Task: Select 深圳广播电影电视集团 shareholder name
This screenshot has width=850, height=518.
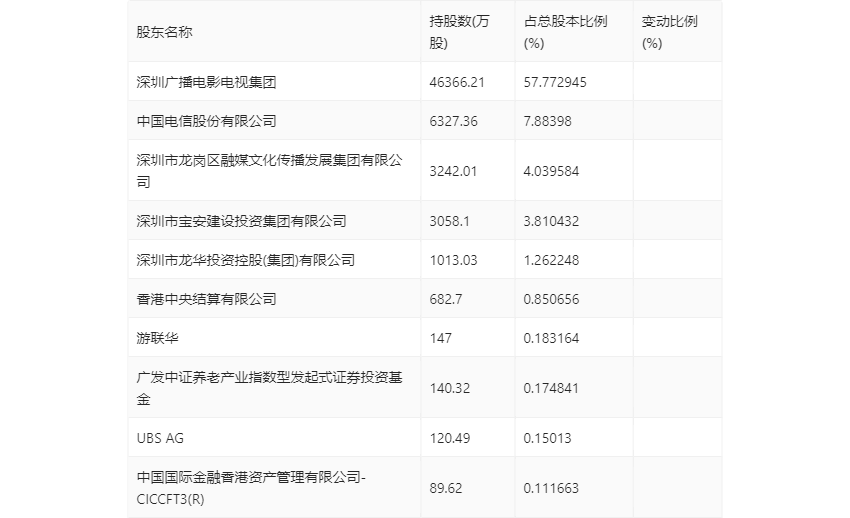Action: pyautogui.click(x=207, y=82)
